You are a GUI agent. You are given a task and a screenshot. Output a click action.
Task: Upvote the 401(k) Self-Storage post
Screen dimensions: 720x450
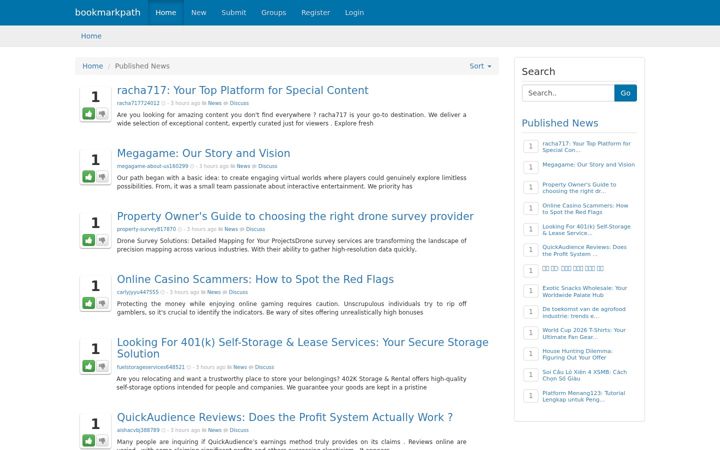[89, 366]
